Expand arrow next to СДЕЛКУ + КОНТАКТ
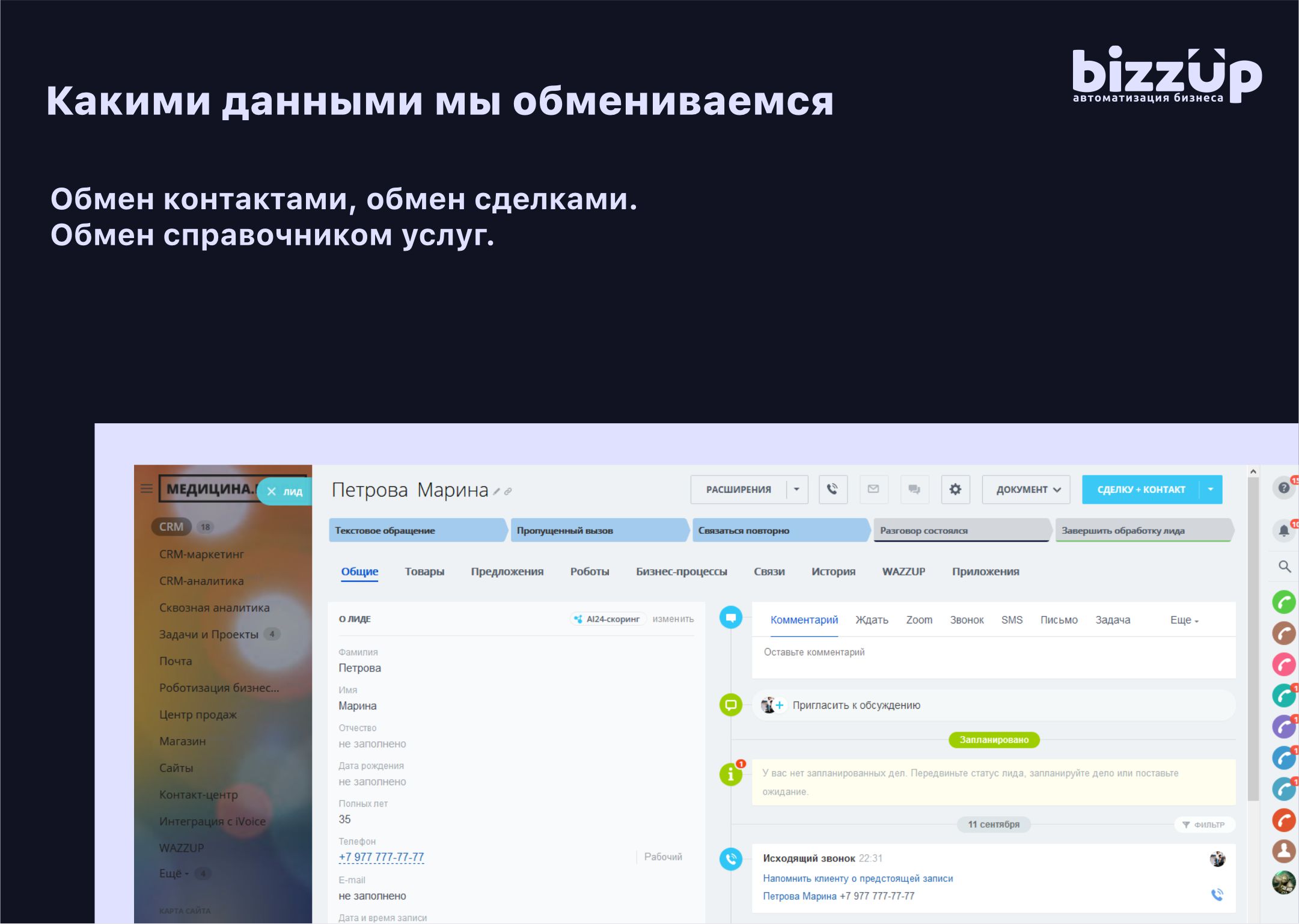The height and width of the screenshot is (924, 1299). pyautogui.click(x=1211, y=489)
